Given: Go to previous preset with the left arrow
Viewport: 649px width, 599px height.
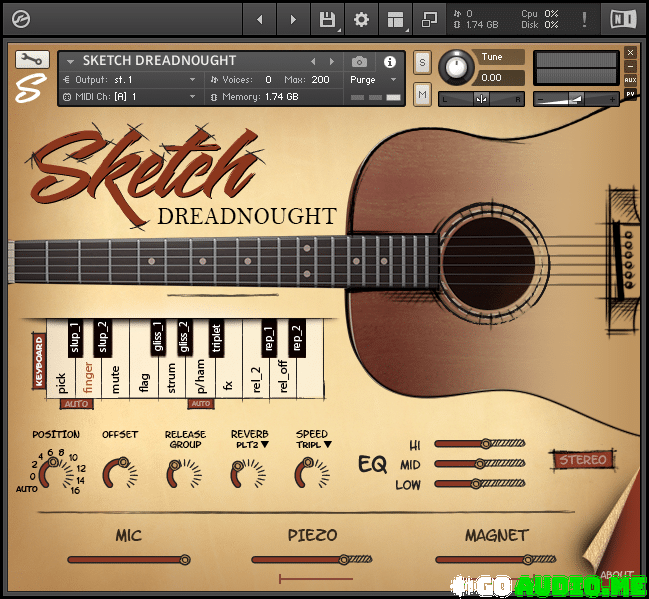Looking at the screenshot, I should click(x=260, y=19).
